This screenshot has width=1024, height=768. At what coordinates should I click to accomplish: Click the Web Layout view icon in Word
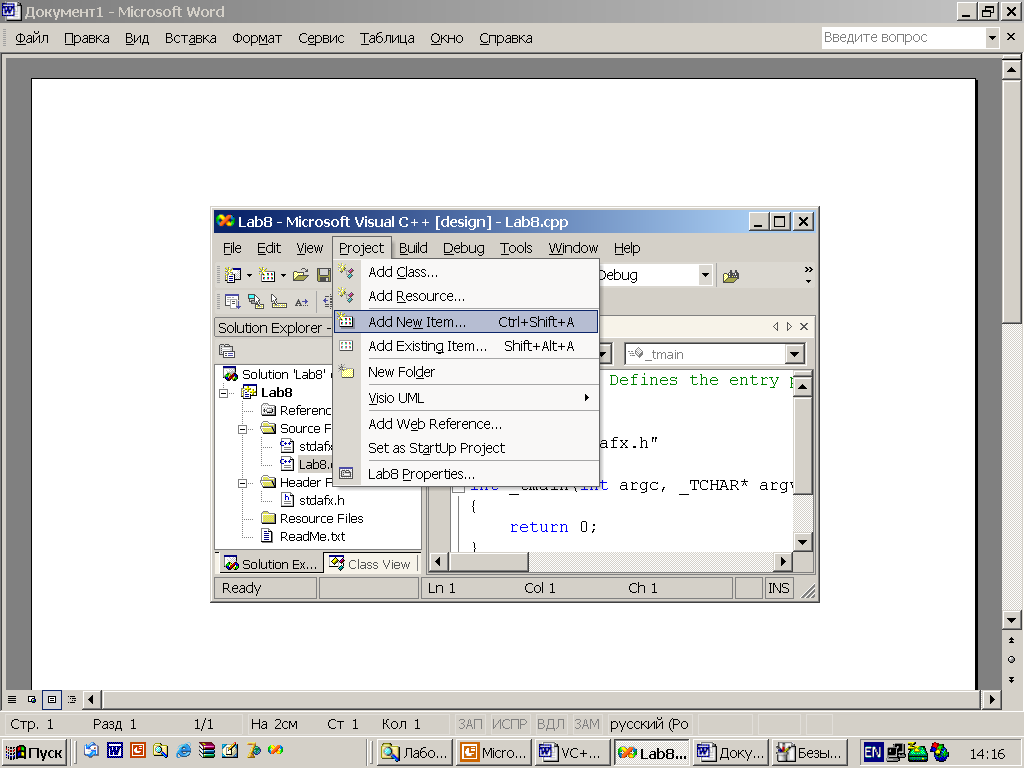pos(31,699)
